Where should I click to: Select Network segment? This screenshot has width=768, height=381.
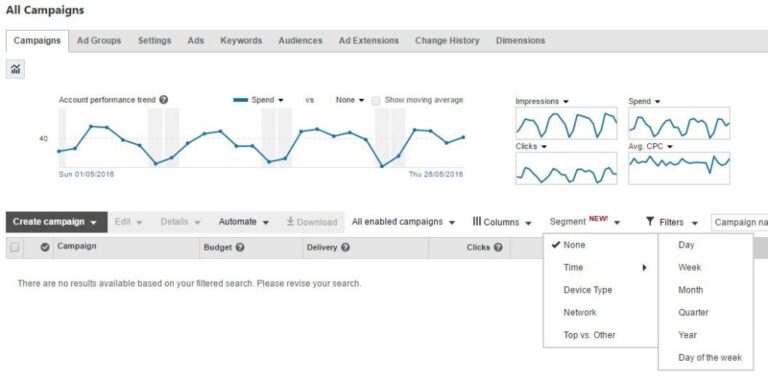coord(600,312)
